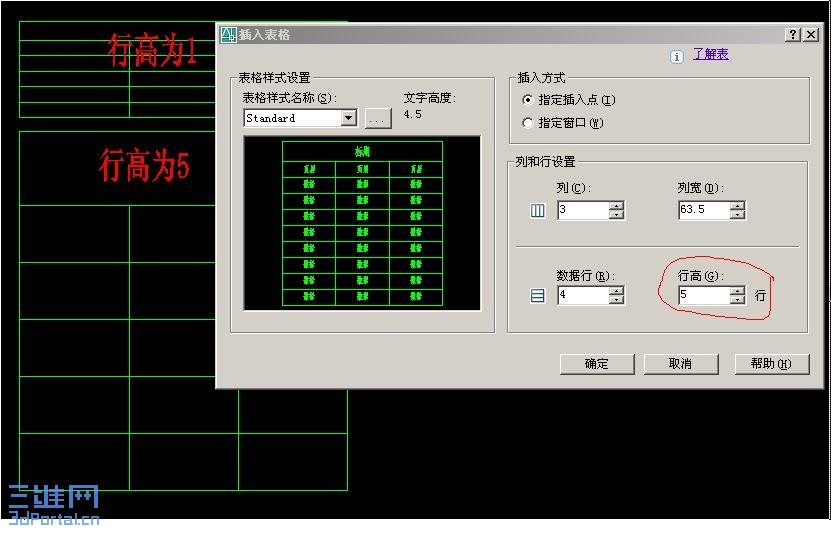Decrease the 行高 row height

[x=737, y=300]
